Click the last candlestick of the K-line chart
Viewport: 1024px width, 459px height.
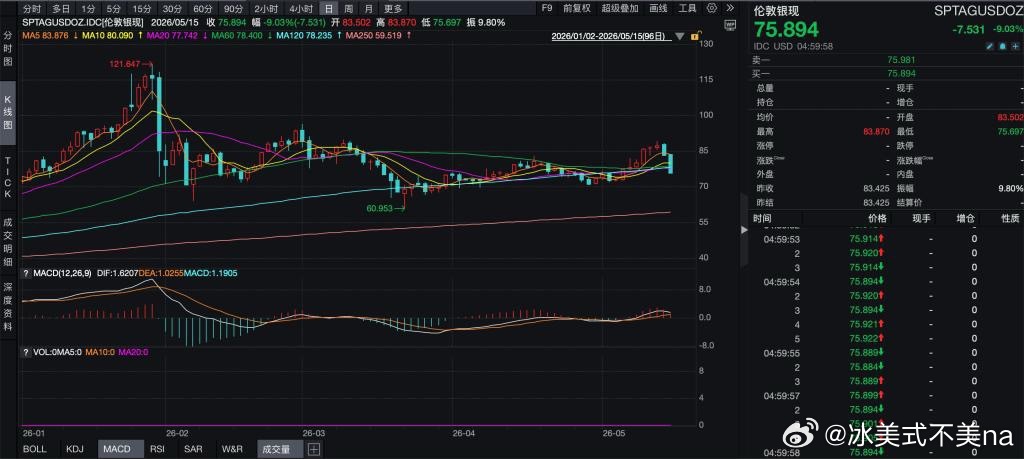tap(671, 163)
